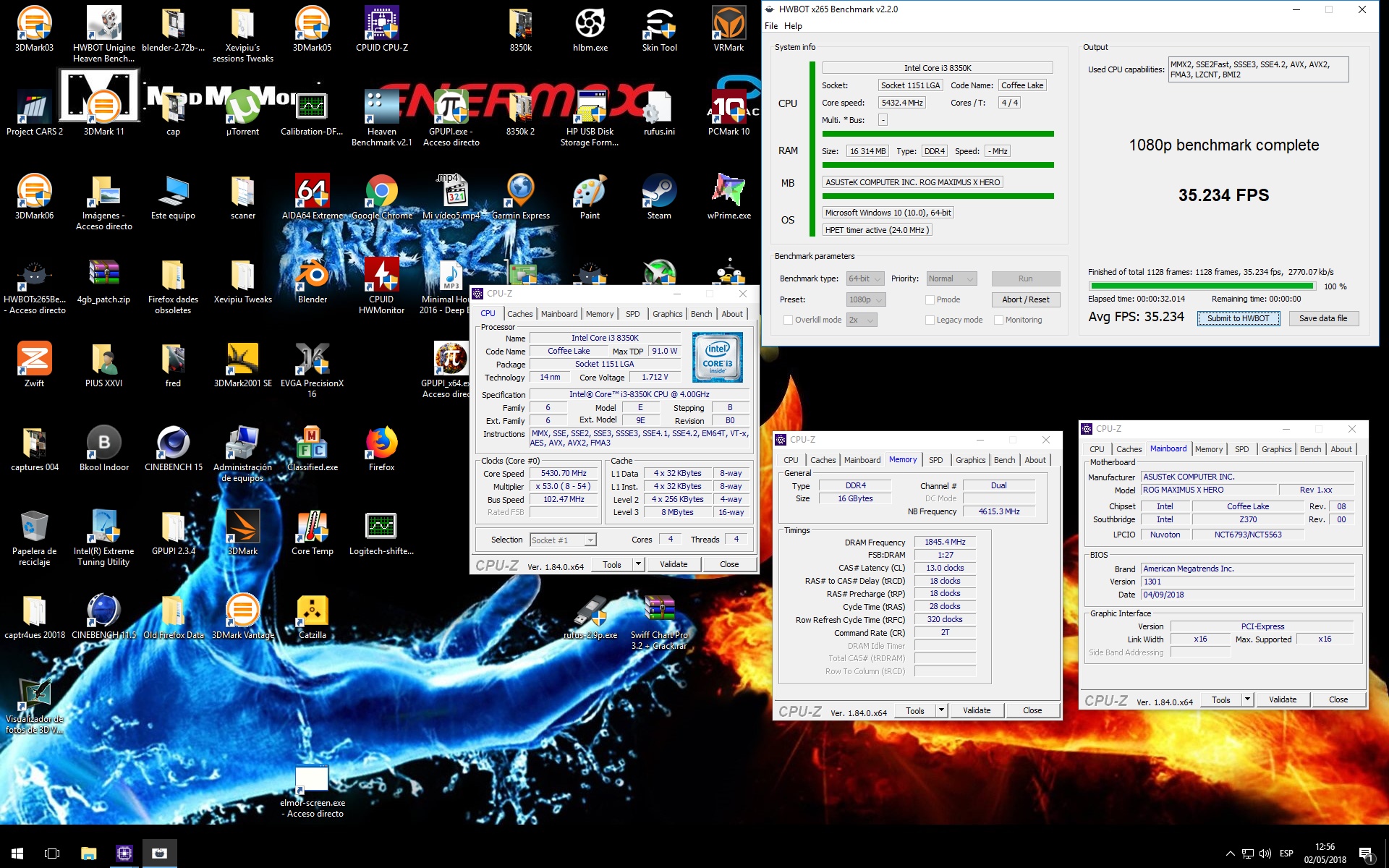
Task: Open Priority Normal dropdown
Action: [951, 278]
